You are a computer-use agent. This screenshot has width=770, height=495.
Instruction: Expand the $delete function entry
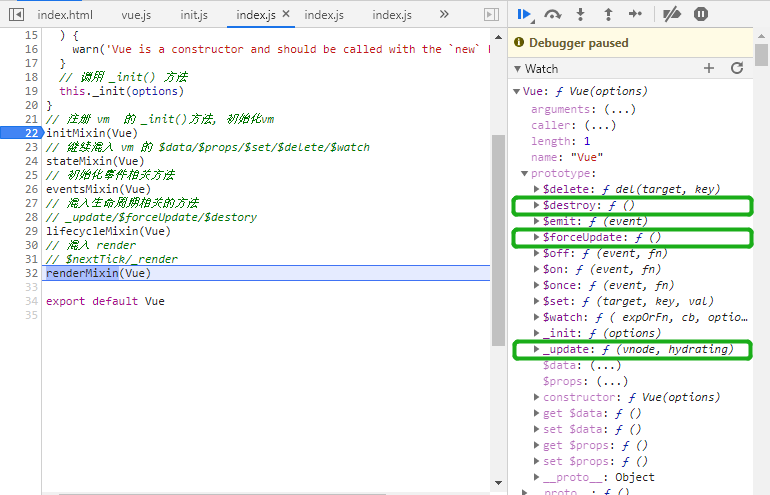(x=537, y=189)
